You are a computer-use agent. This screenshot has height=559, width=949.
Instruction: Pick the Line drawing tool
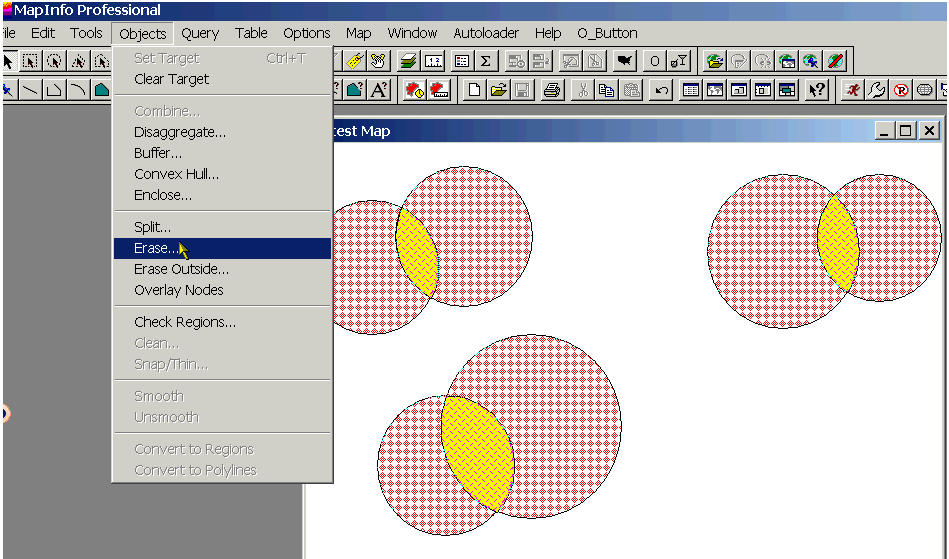[x=31, y=90]
